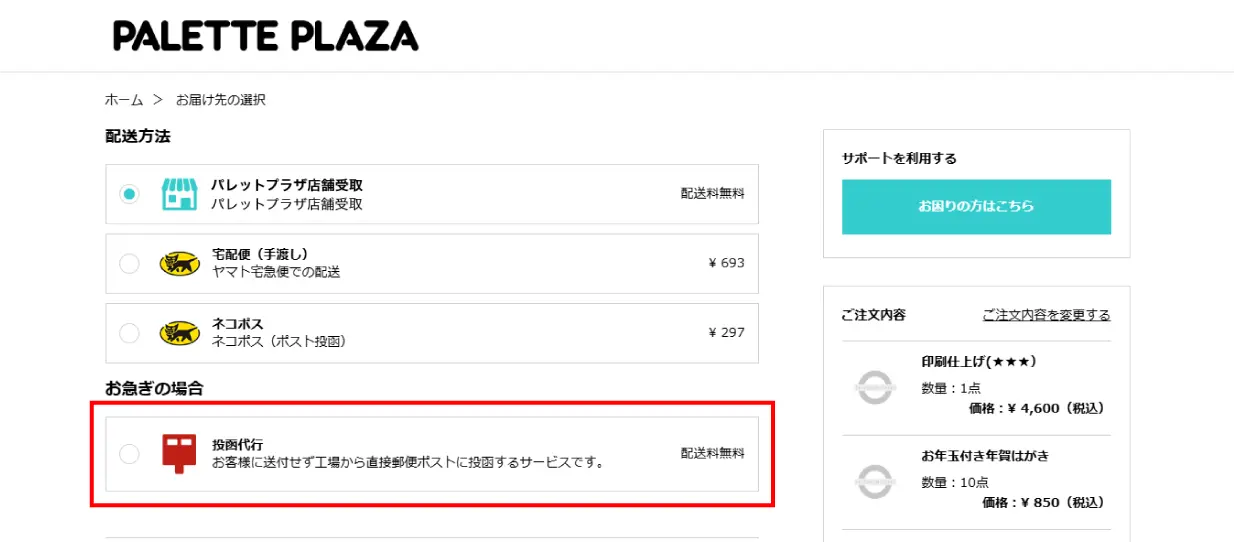The image size is (1234, 542).
Task: Click the teal store pickup icon
Action: click(179, 194)
